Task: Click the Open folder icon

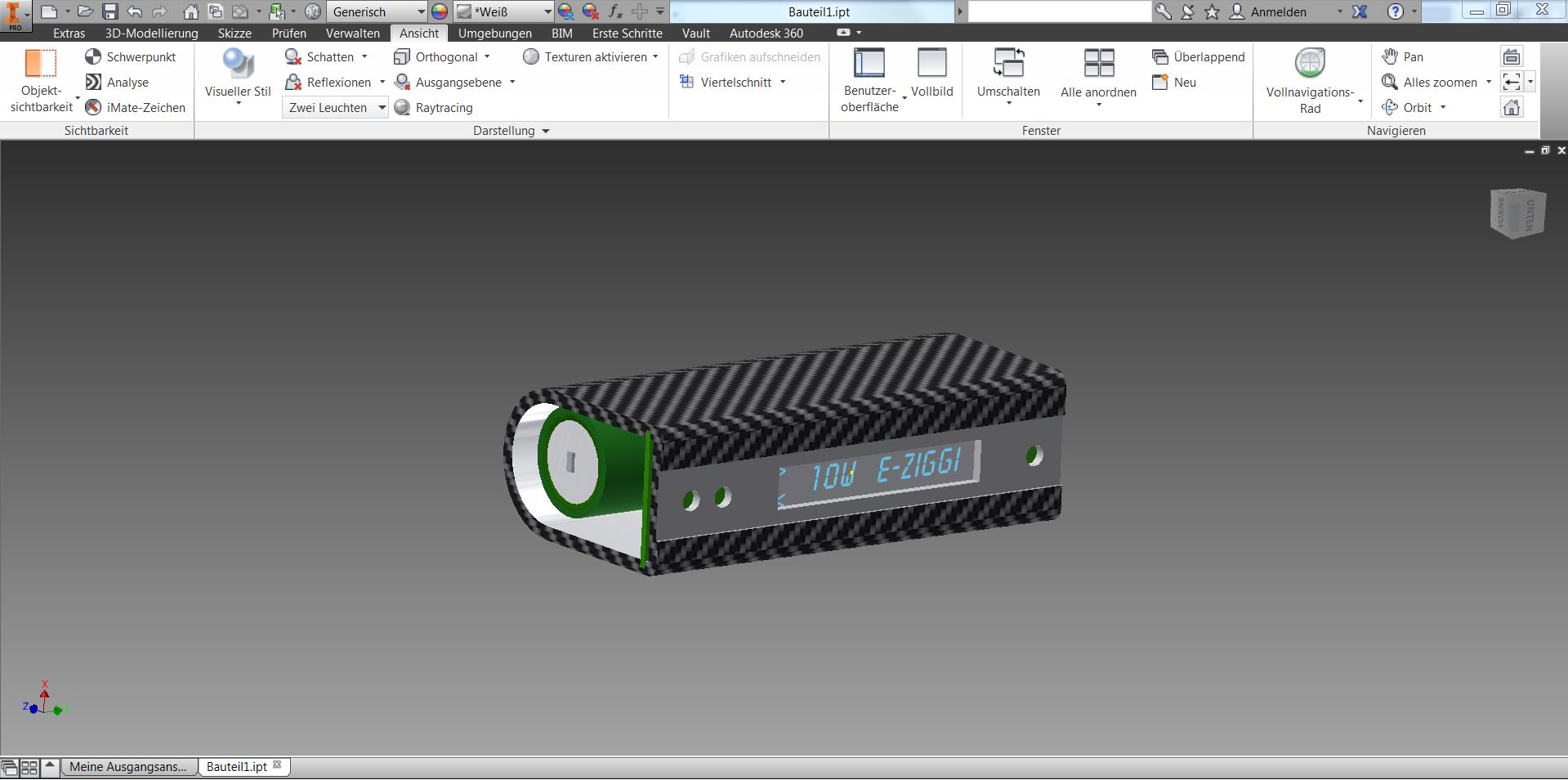Action: tap(85, 11)
